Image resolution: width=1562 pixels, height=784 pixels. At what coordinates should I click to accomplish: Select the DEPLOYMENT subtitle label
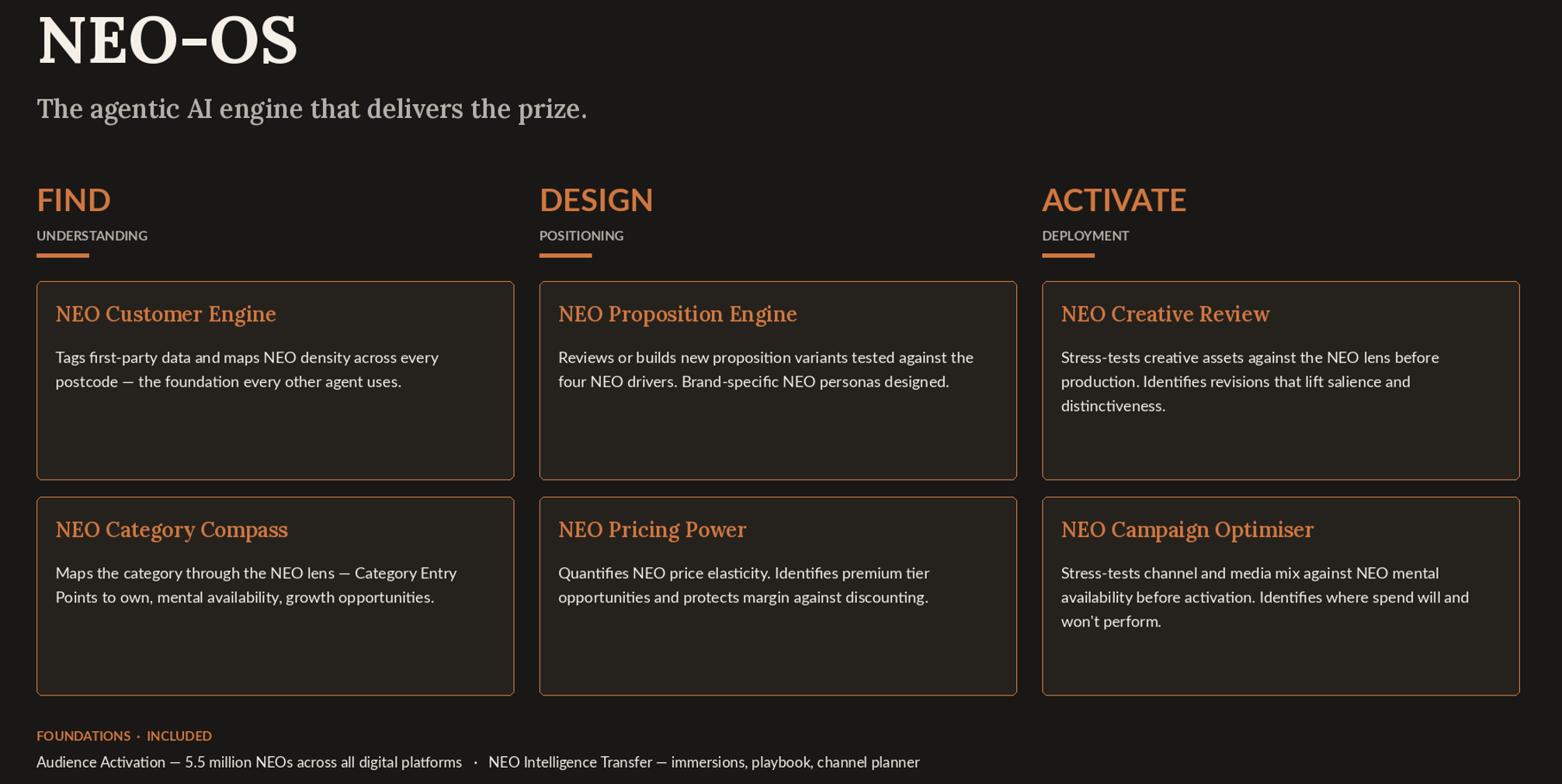[x=1085, y=236]
